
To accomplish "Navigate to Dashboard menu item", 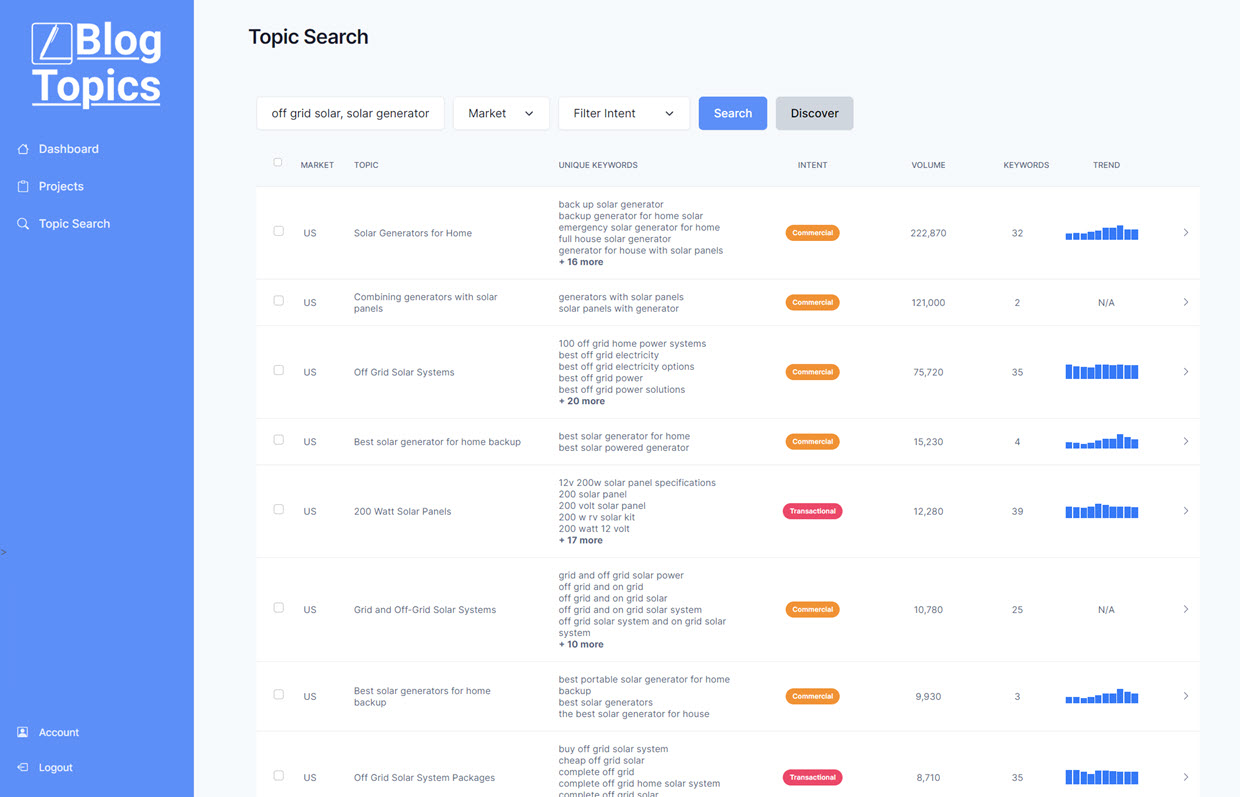I will 68,149.
